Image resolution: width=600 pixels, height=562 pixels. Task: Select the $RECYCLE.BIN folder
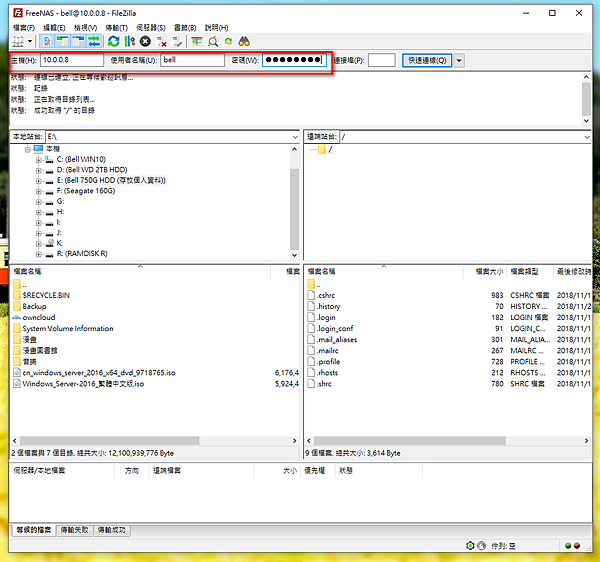46,295
